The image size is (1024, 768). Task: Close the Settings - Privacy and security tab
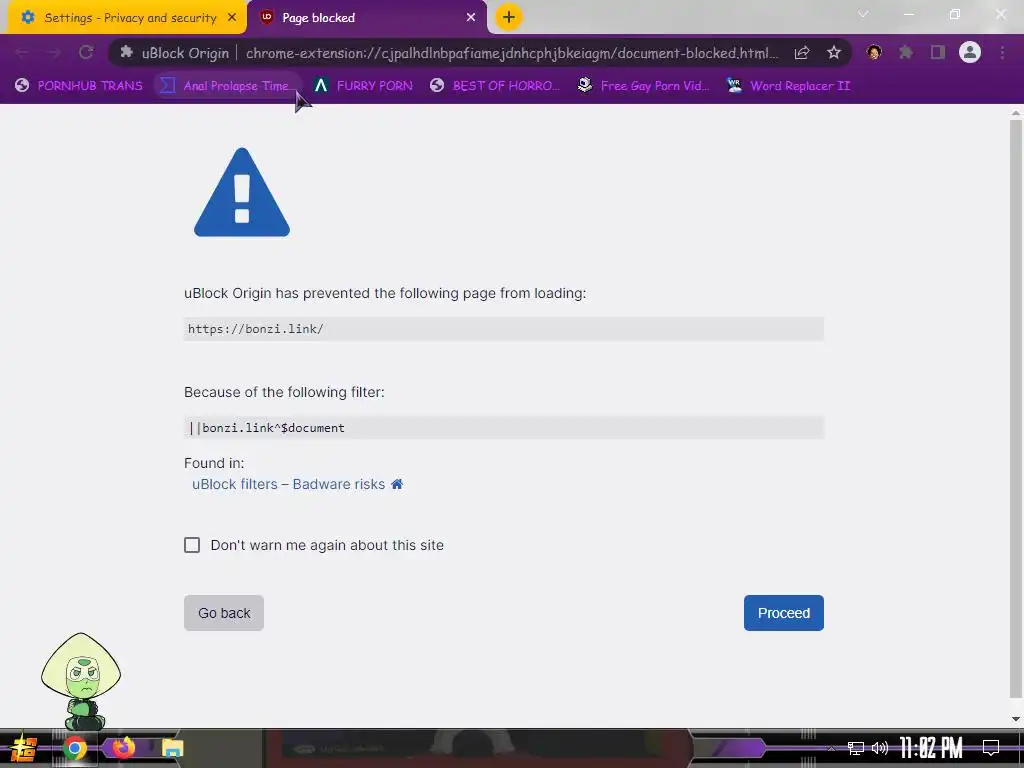[x=232, y=18]
